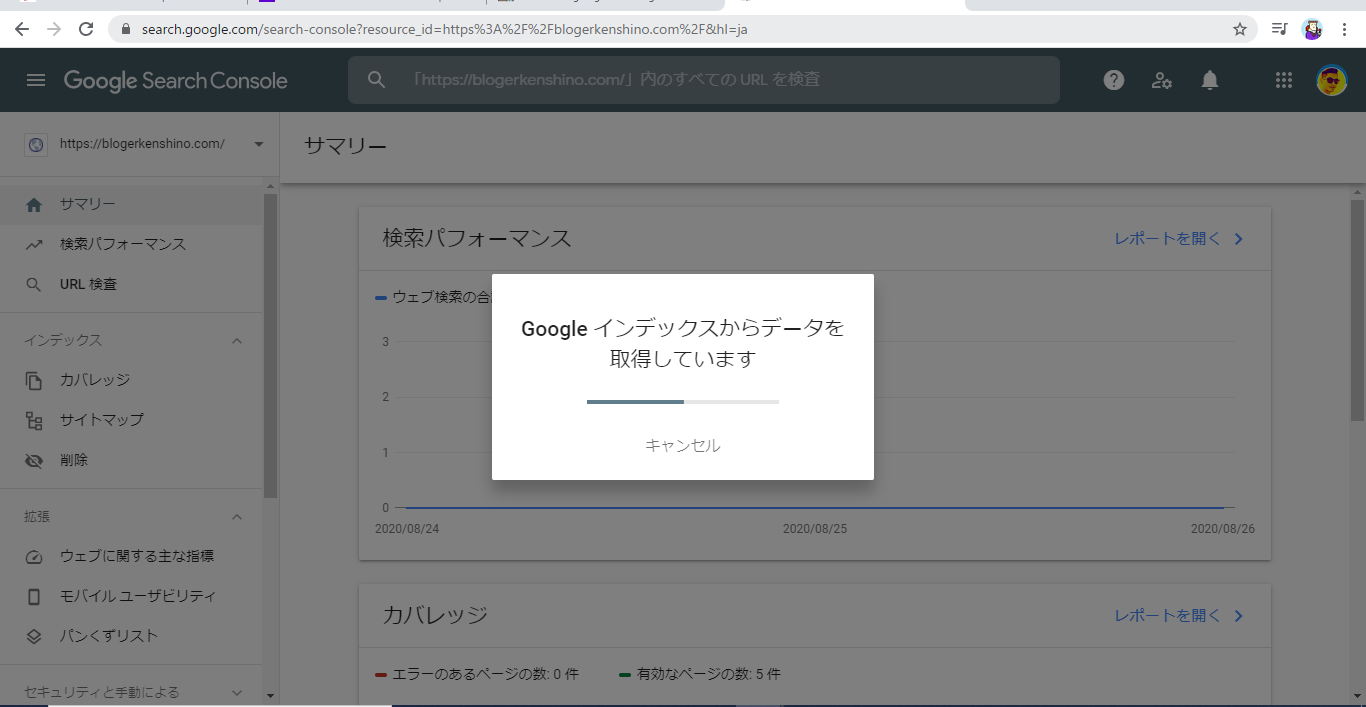
Task: Click the browser forward arrow
Action: 54,29
